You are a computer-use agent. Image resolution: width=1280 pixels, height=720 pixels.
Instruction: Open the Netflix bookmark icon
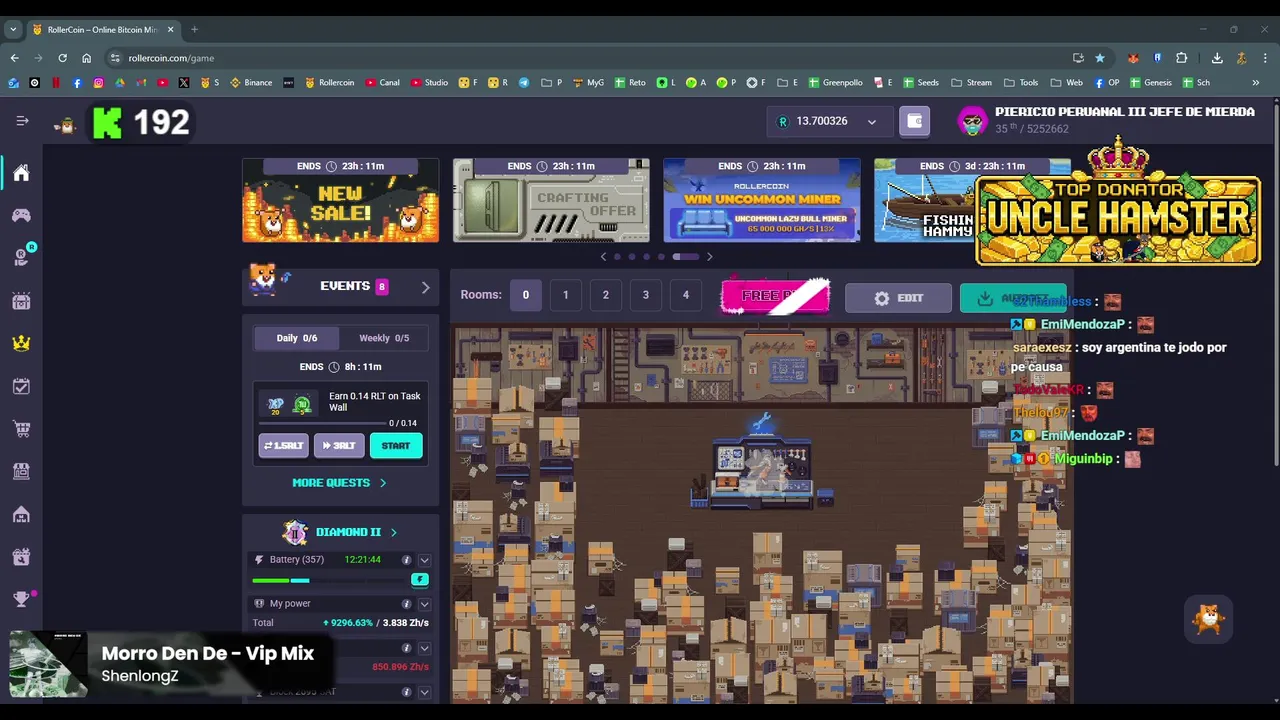[x=56, y=83]
